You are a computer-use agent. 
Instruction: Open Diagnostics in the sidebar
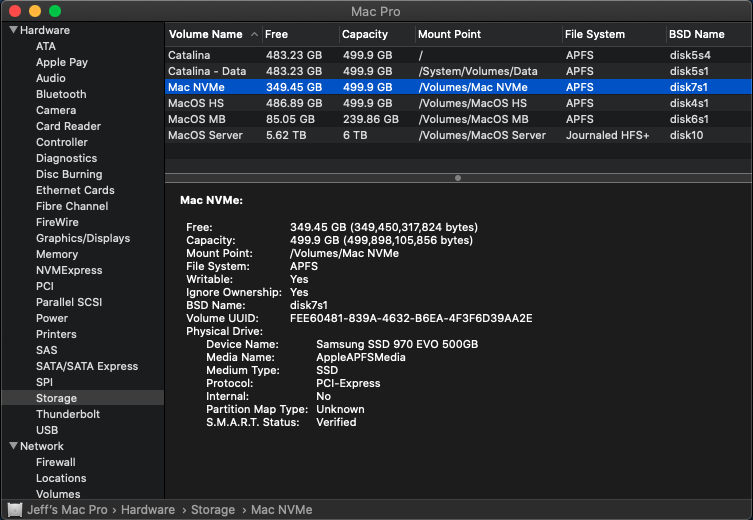click(x=66, y=158)
